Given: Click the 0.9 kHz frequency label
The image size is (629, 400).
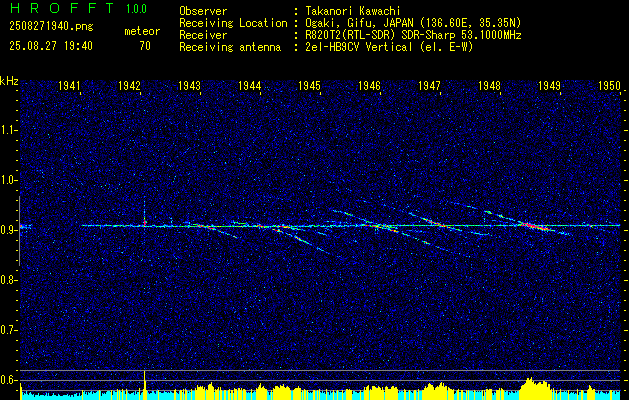Looking at the screenshot, I should (7, 230).
